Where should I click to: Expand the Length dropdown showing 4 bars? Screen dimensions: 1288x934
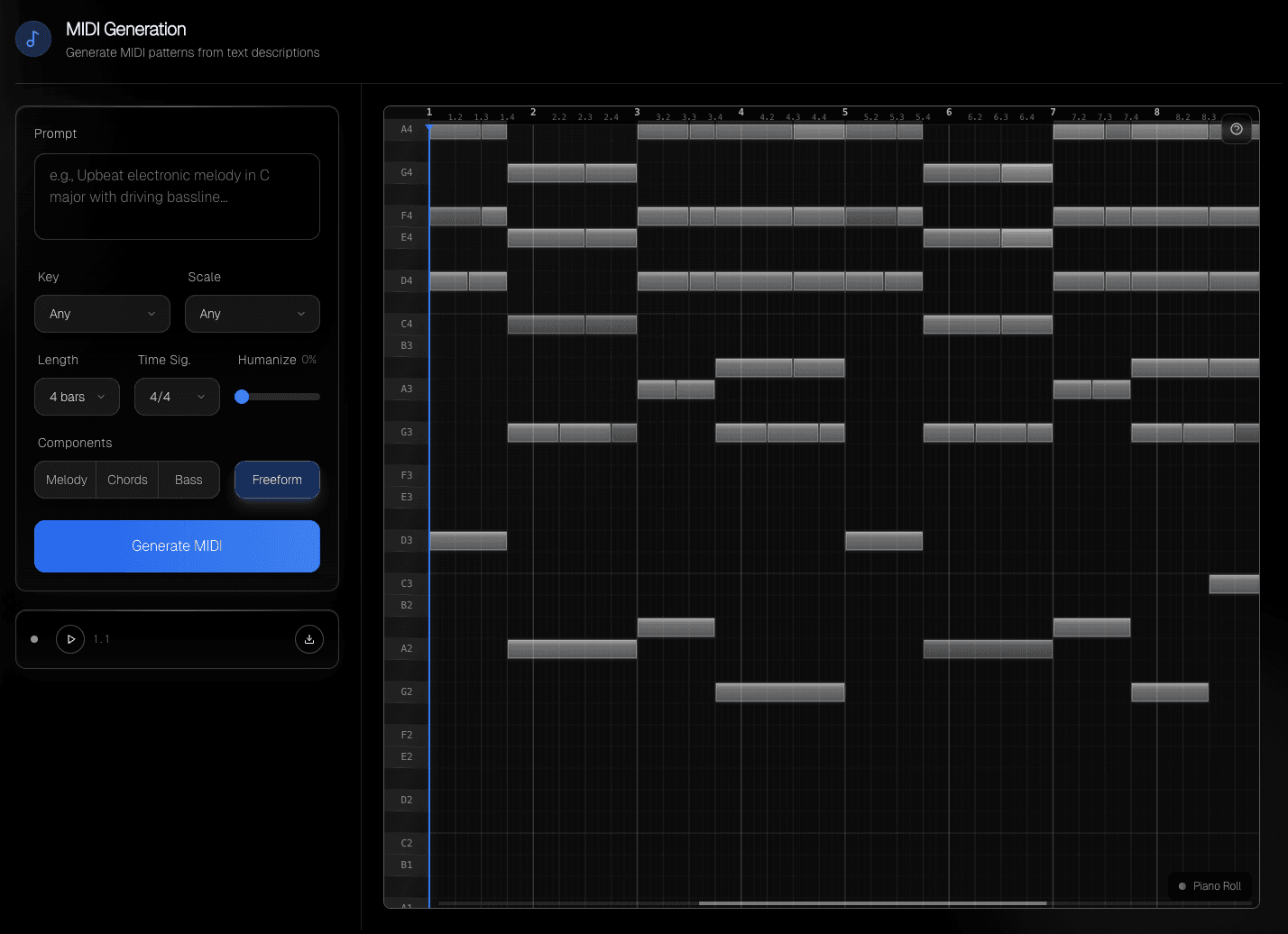pos(77,397)
